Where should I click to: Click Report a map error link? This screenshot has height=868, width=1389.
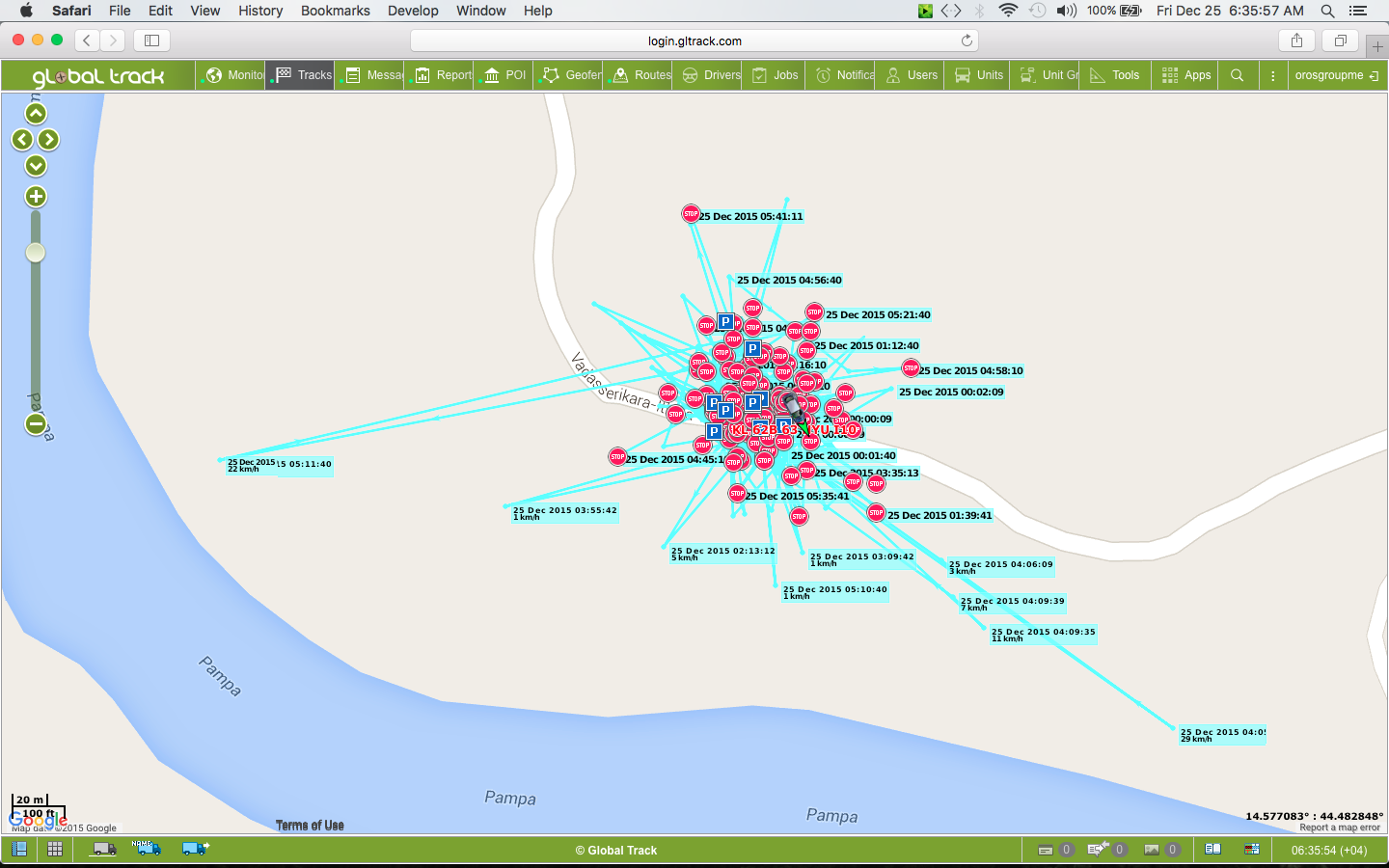point(1339,827)
